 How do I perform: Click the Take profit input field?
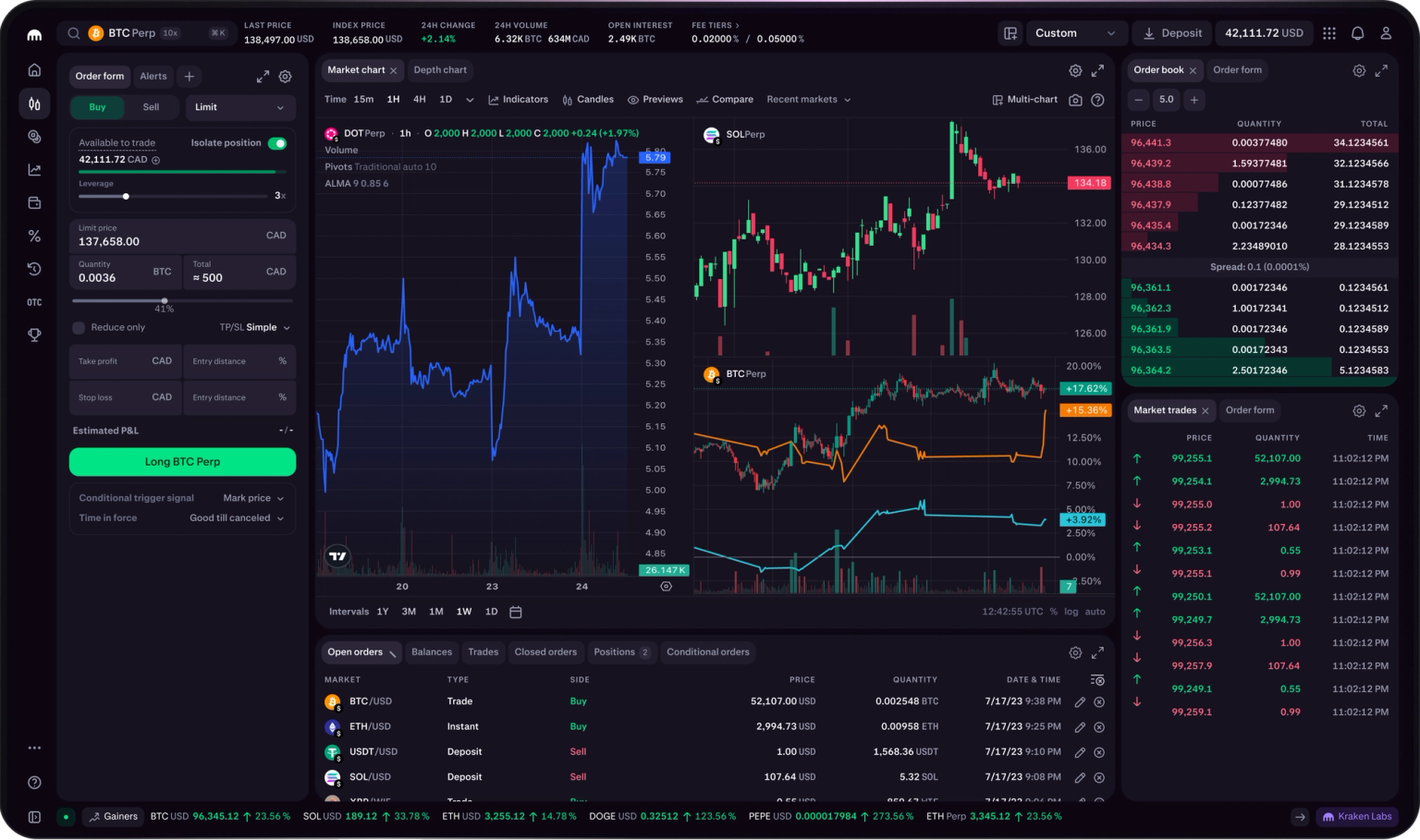tap(125, 361)
